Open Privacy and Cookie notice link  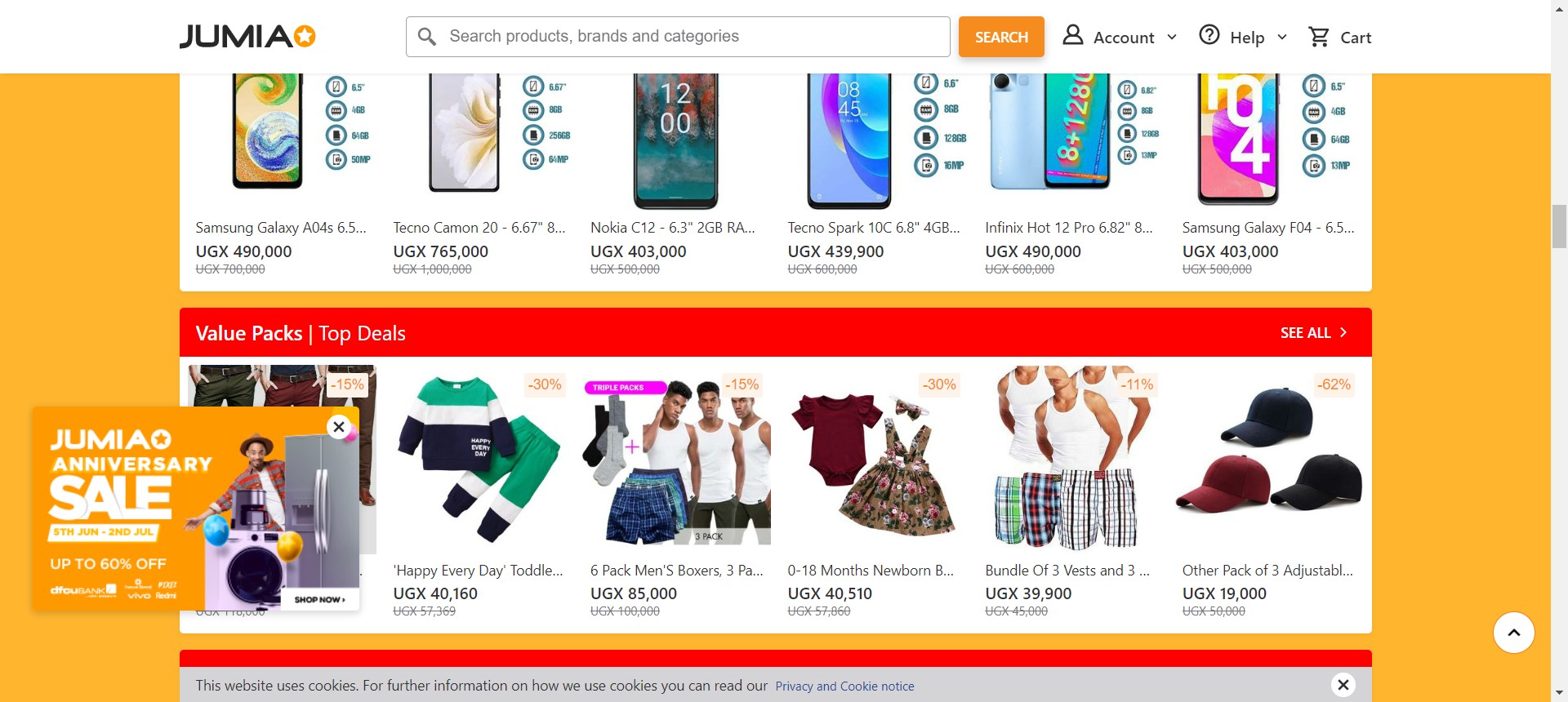point(844,686)
